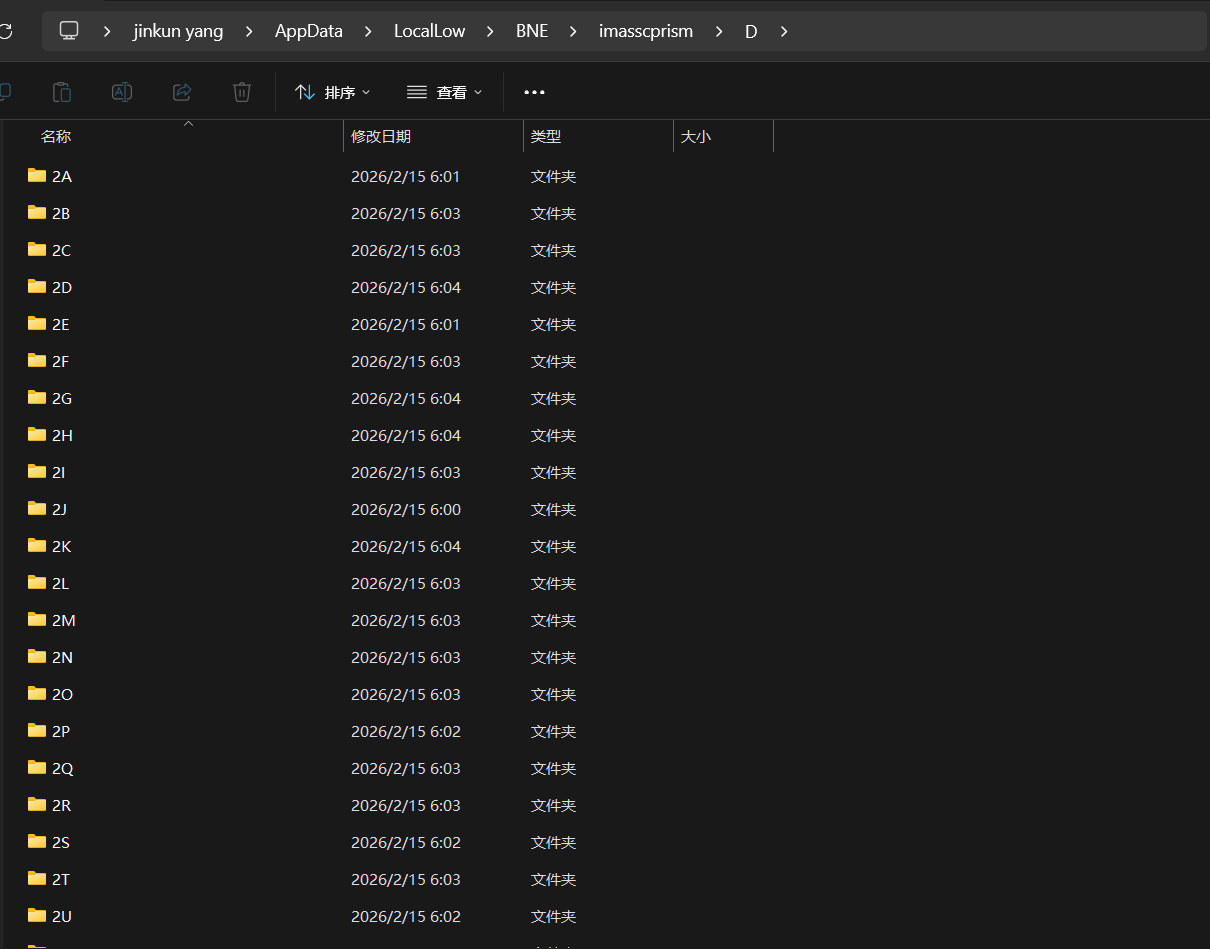Open the more options ellipsis menu
This screenshot has width=1210, height=949.
pos(535,92)
